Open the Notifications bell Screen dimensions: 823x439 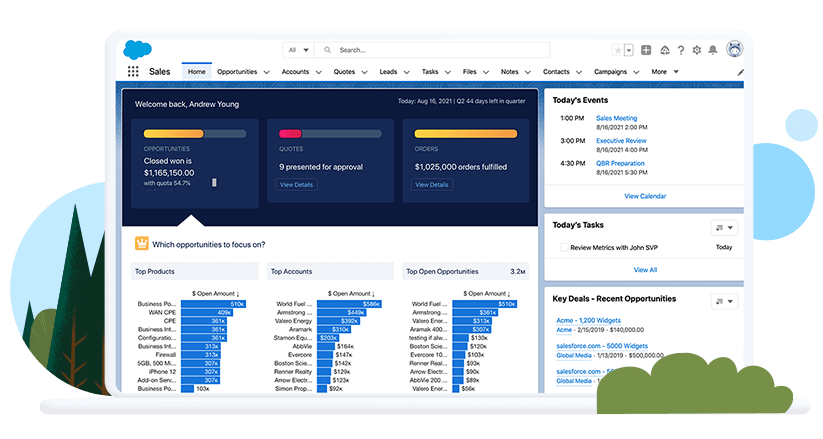(x=713, y=50)
